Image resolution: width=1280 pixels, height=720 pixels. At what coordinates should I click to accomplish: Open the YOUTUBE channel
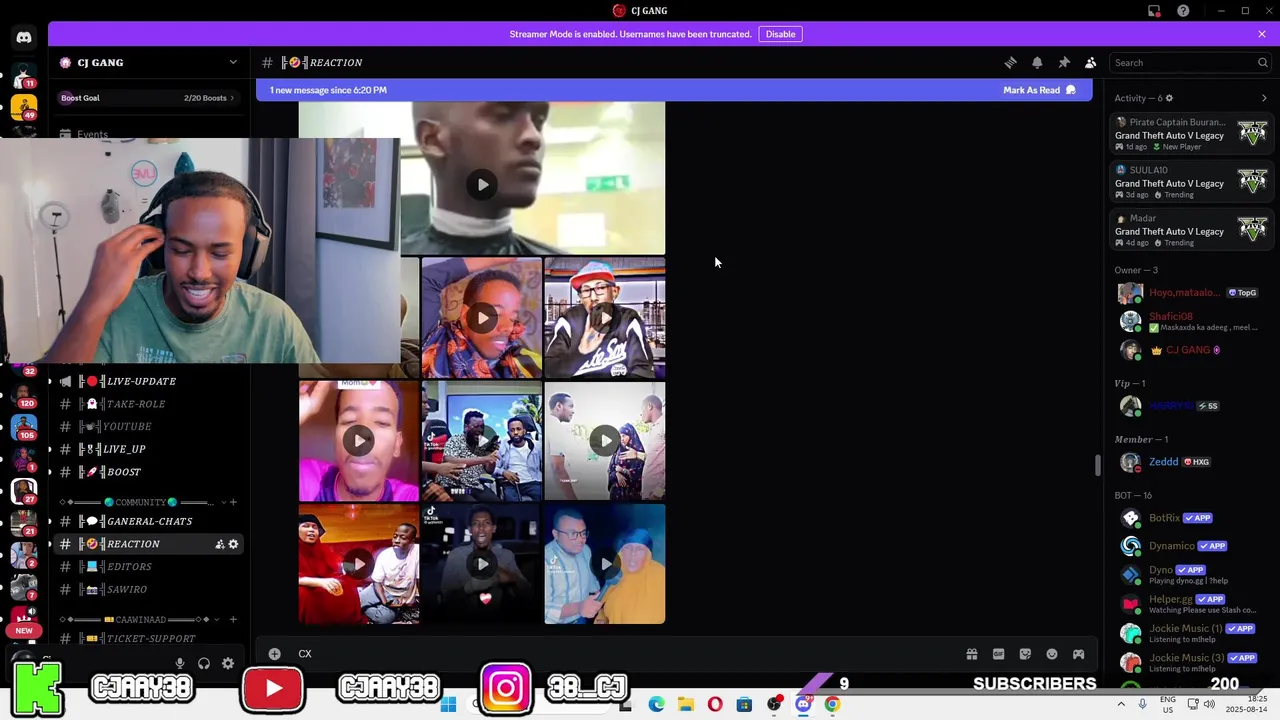coord(148,427)
